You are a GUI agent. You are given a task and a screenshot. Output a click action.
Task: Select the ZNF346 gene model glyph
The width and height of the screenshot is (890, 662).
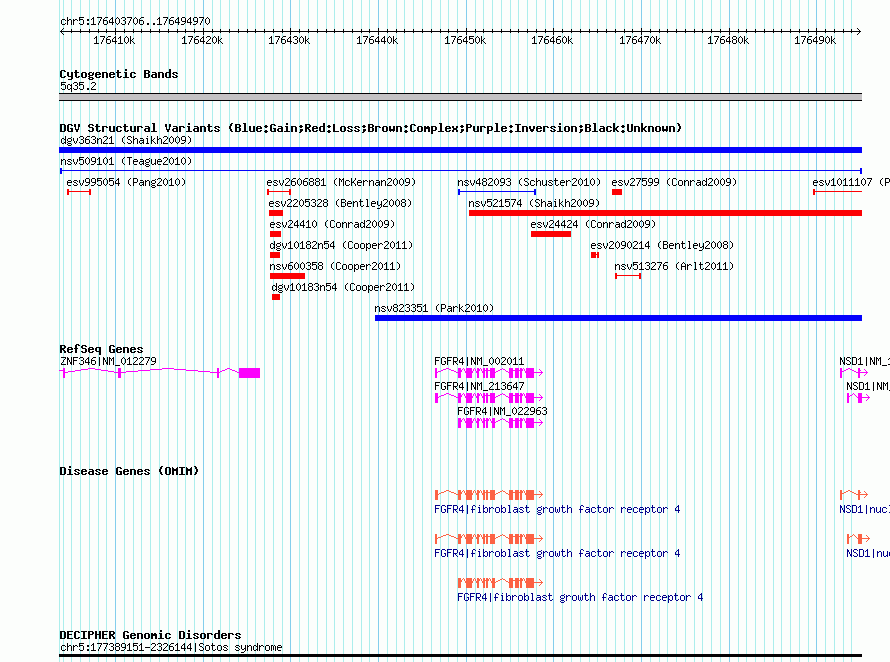coord(160,373)
